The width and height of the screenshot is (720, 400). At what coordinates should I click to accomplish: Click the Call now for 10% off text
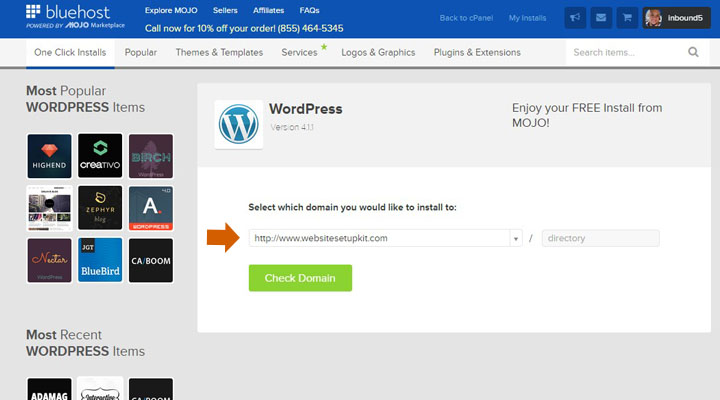pyautogui.click(x=244, y=28)
